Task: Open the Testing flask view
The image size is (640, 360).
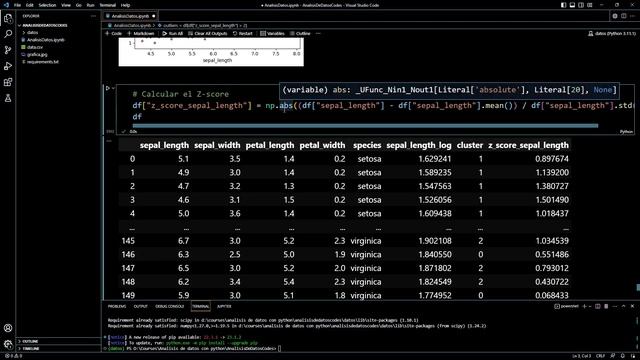Action: (x=8, y=98)
